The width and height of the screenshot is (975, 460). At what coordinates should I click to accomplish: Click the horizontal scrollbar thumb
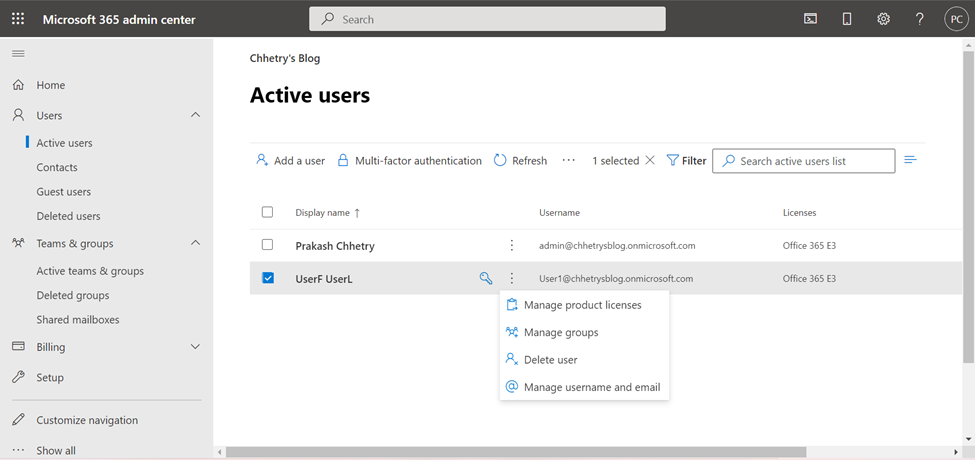[516, 452]
